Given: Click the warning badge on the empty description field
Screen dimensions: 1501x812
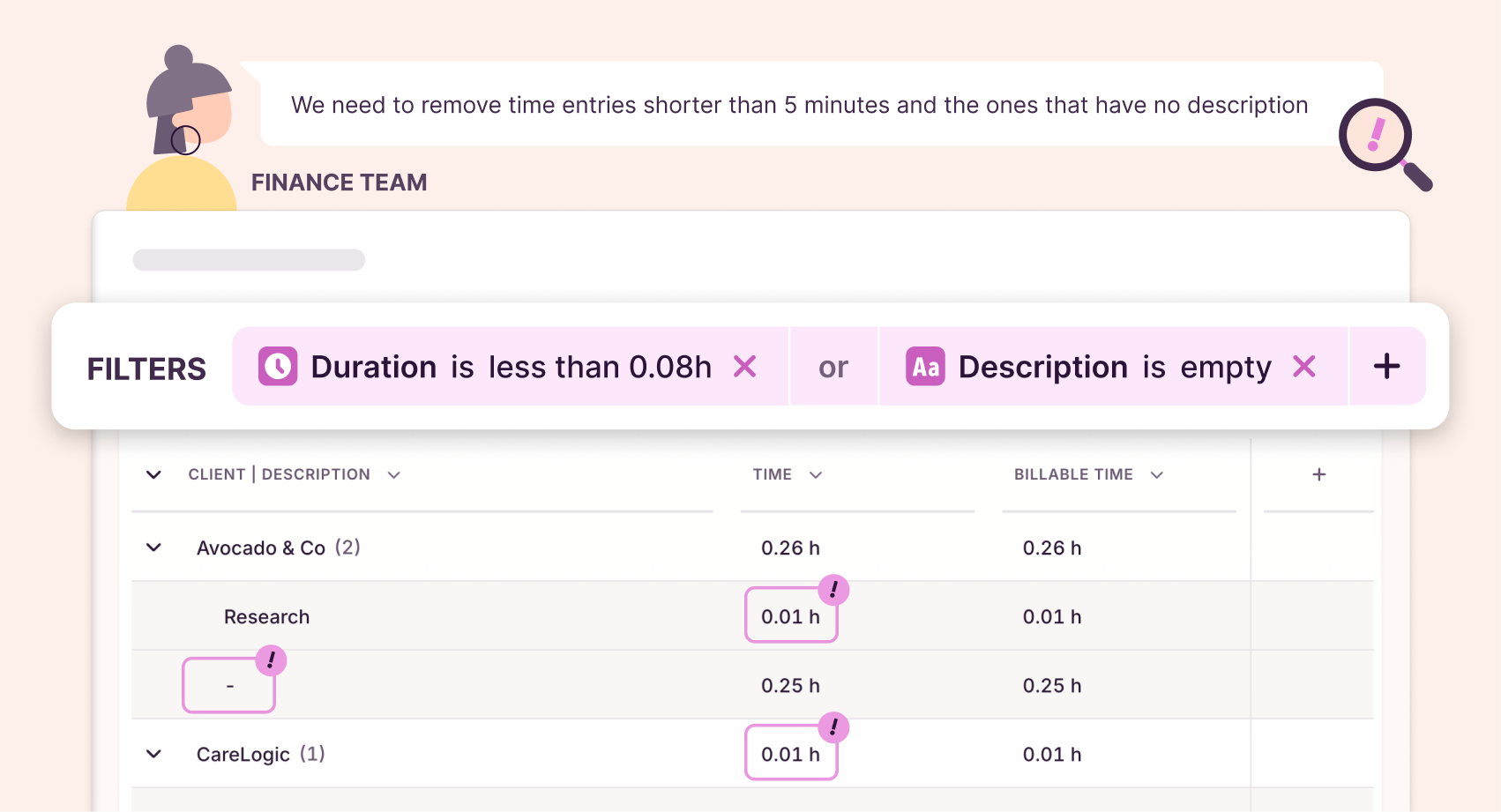Looking at the screenshot, I should [271, 659].
